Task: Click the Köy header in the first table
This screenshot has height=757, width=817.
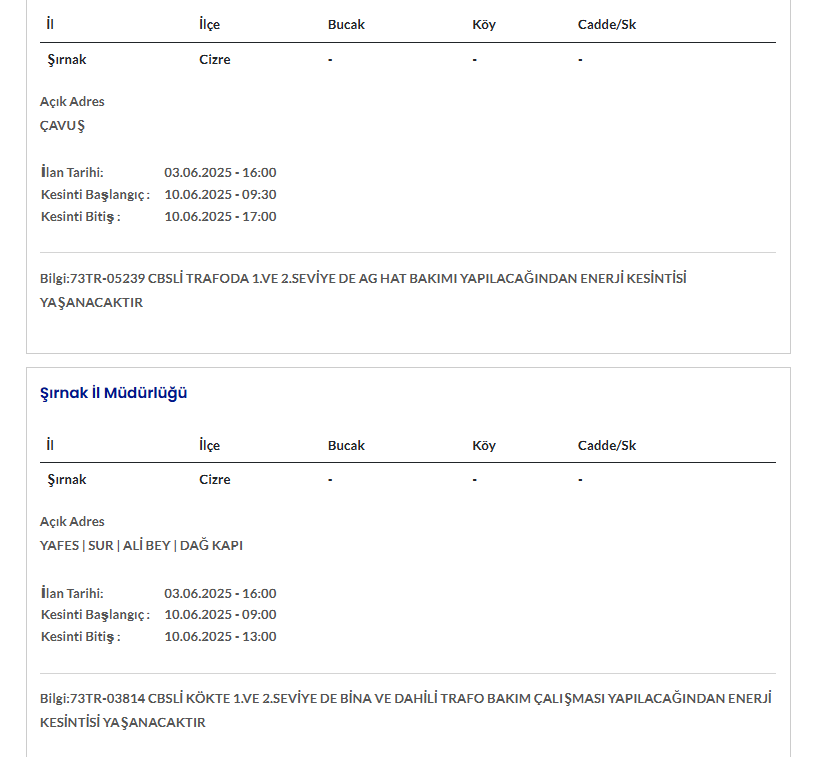Action: pyautogui.click(x=484, y=24)
